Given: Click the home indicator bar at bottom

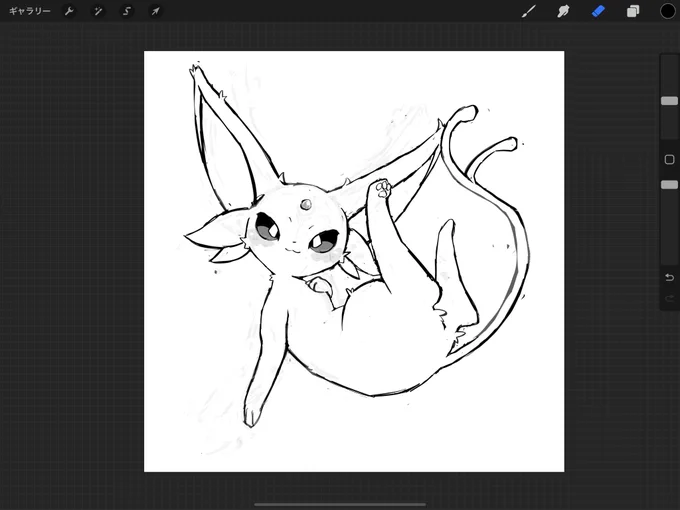Looking at the screenshot, I should (340, 504).
